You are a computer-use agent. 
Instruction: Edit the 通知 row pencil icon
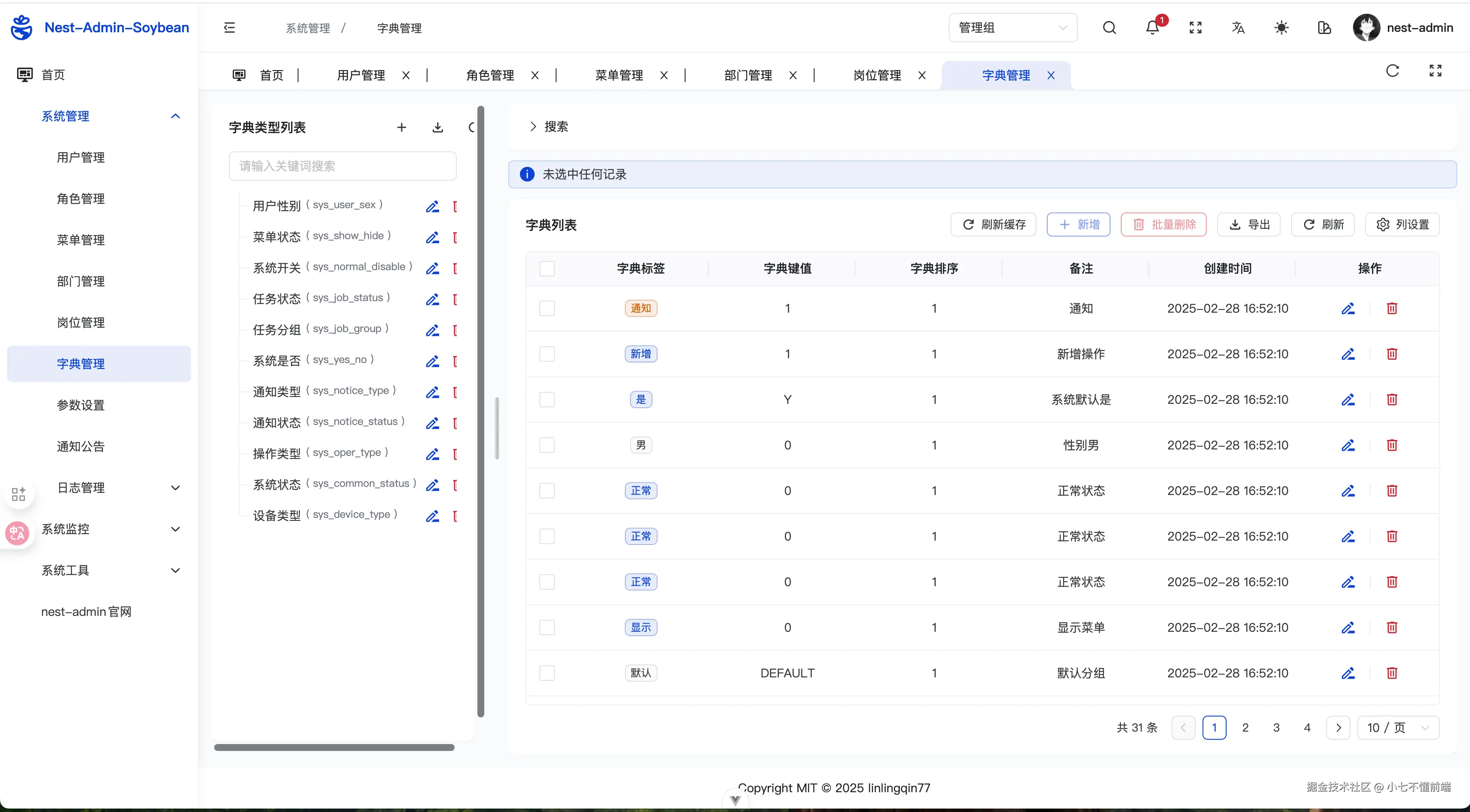(x=1348, y=309)
